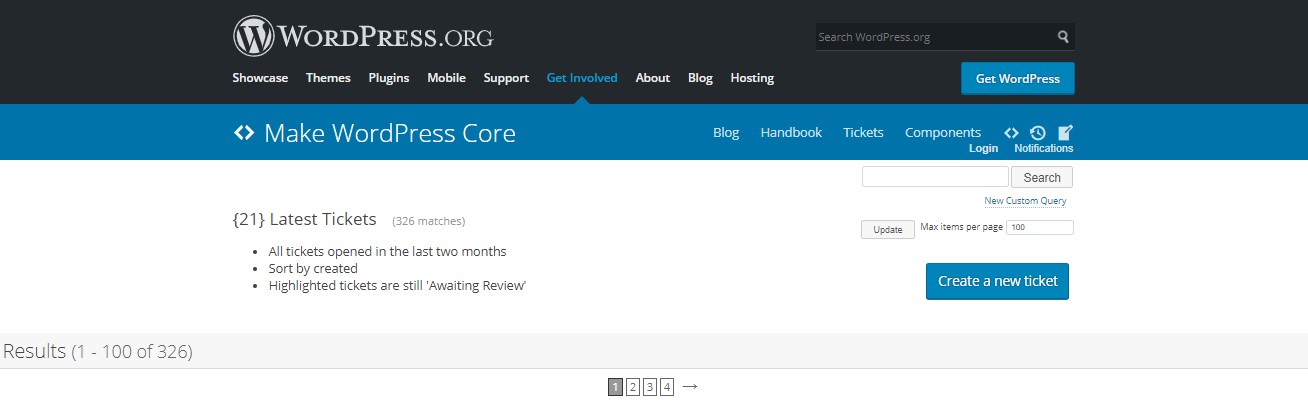Open the Showcase menu item
Screen dimensions: 1308x417
pos(260,78)
